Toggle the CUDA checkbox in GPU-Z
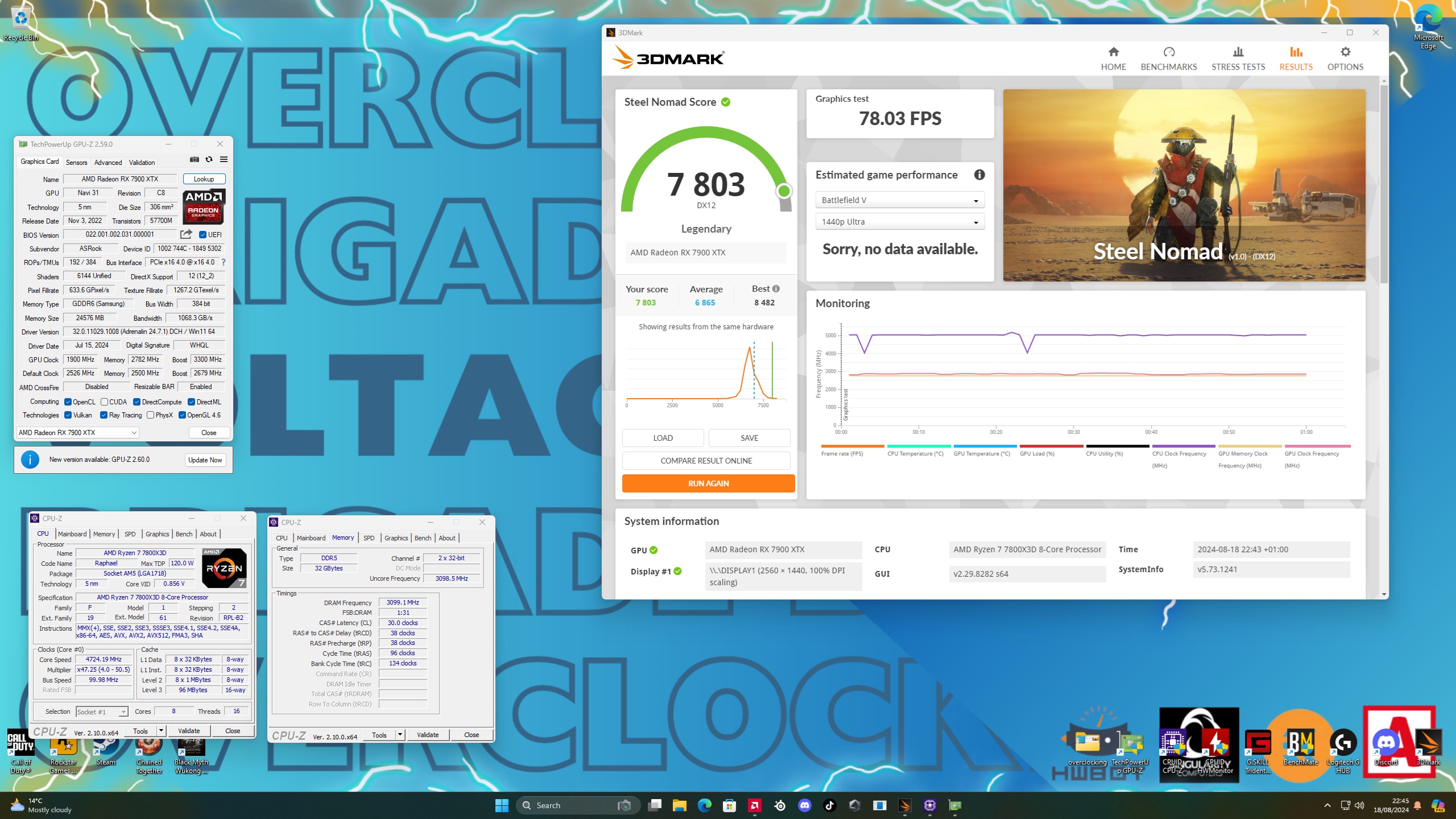The image size is (1456, 819). coord(104,402)
